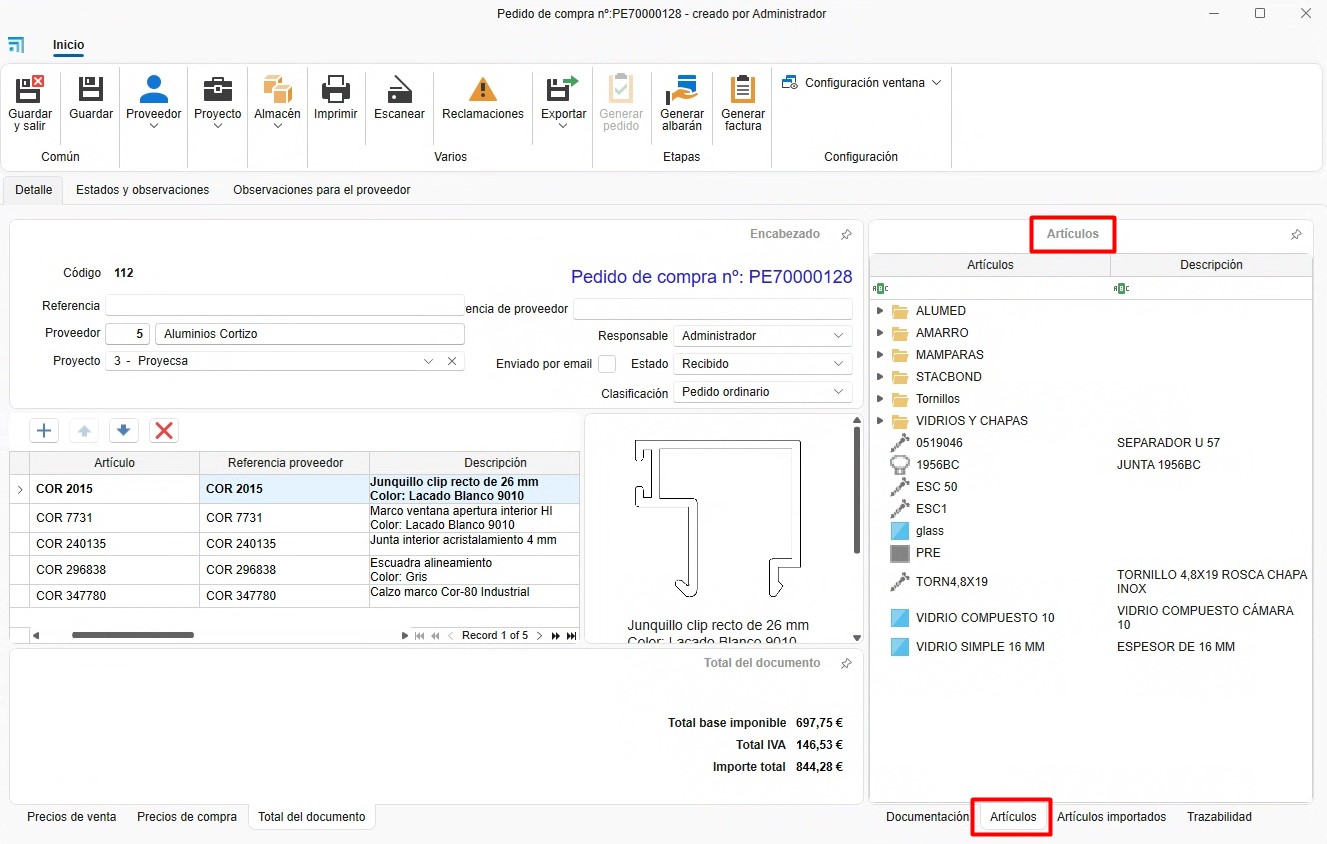Click the Guardar floppy disk icon

point(91,89)
